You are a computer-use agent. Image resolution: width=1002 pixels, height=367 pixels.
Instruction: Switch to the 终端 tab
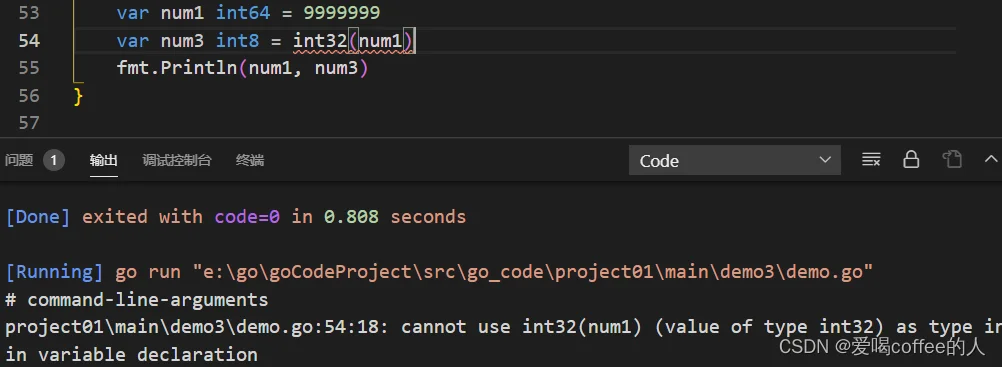click(249, 160)
